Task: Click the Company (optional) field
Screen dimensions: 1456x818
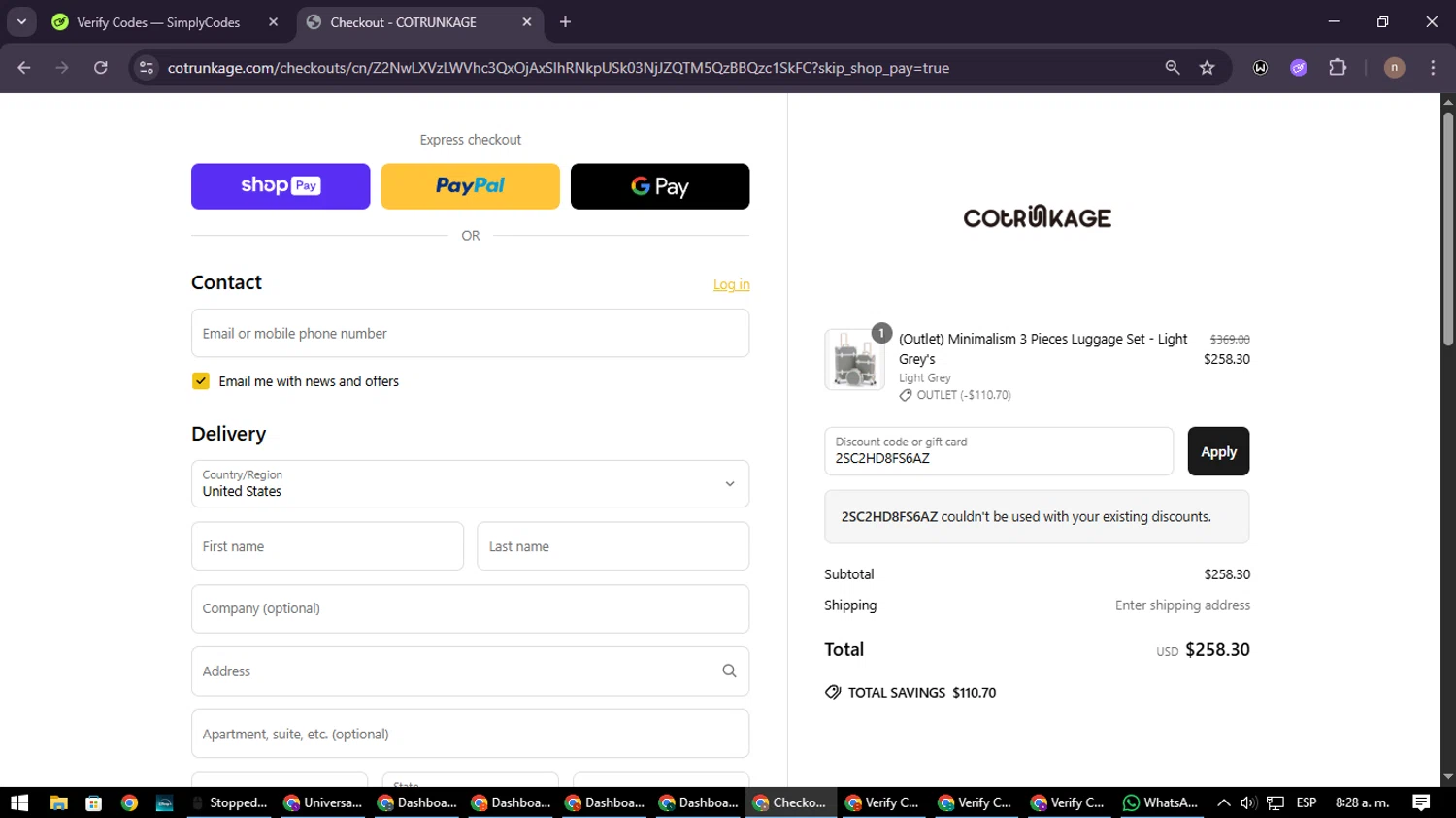Action: pyautogui.click(x=470, y=608)
